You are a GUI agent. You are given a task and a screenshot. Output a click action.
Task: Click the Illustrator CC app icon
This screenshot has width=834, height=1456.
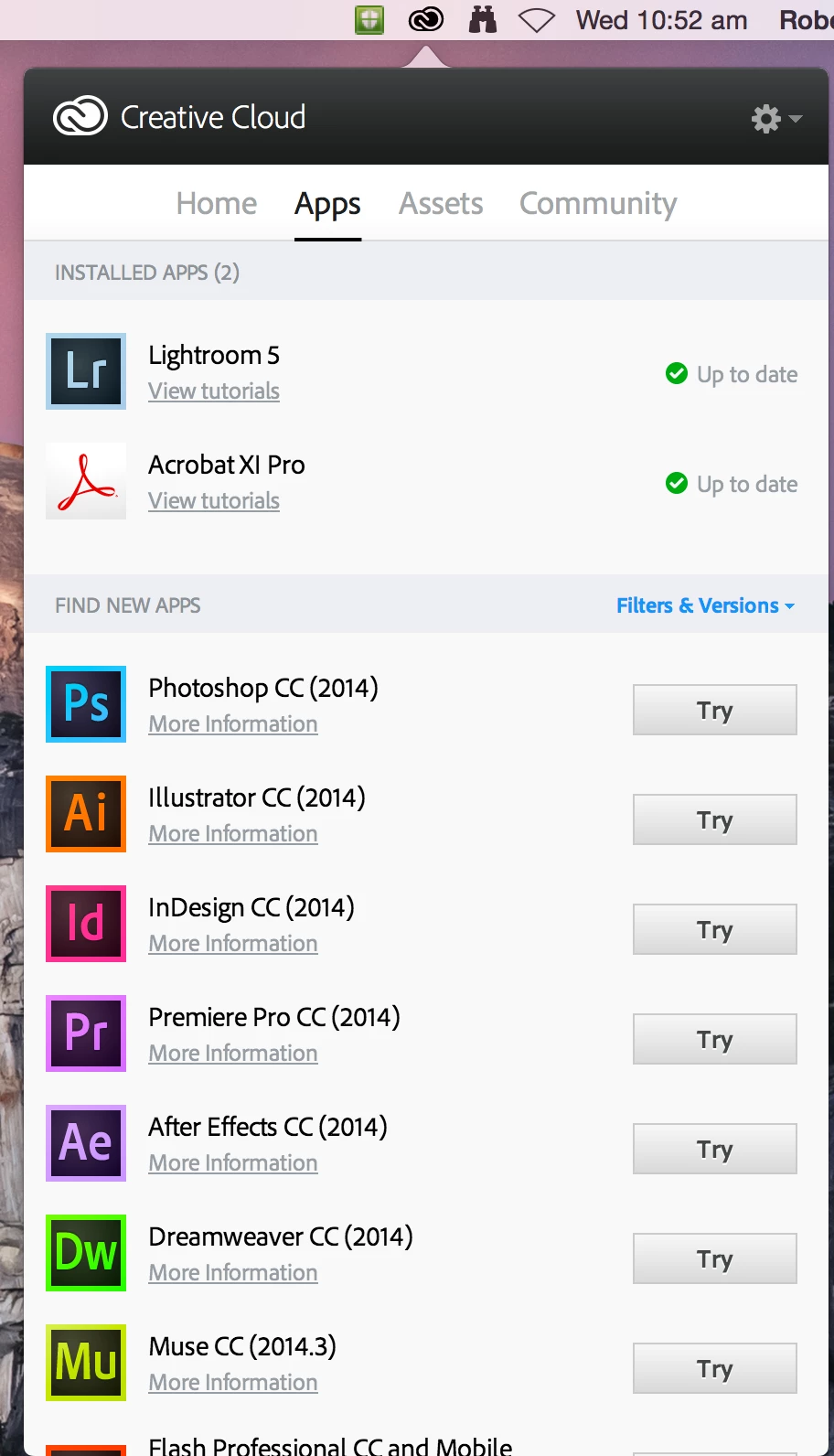(x=86, y=814)
